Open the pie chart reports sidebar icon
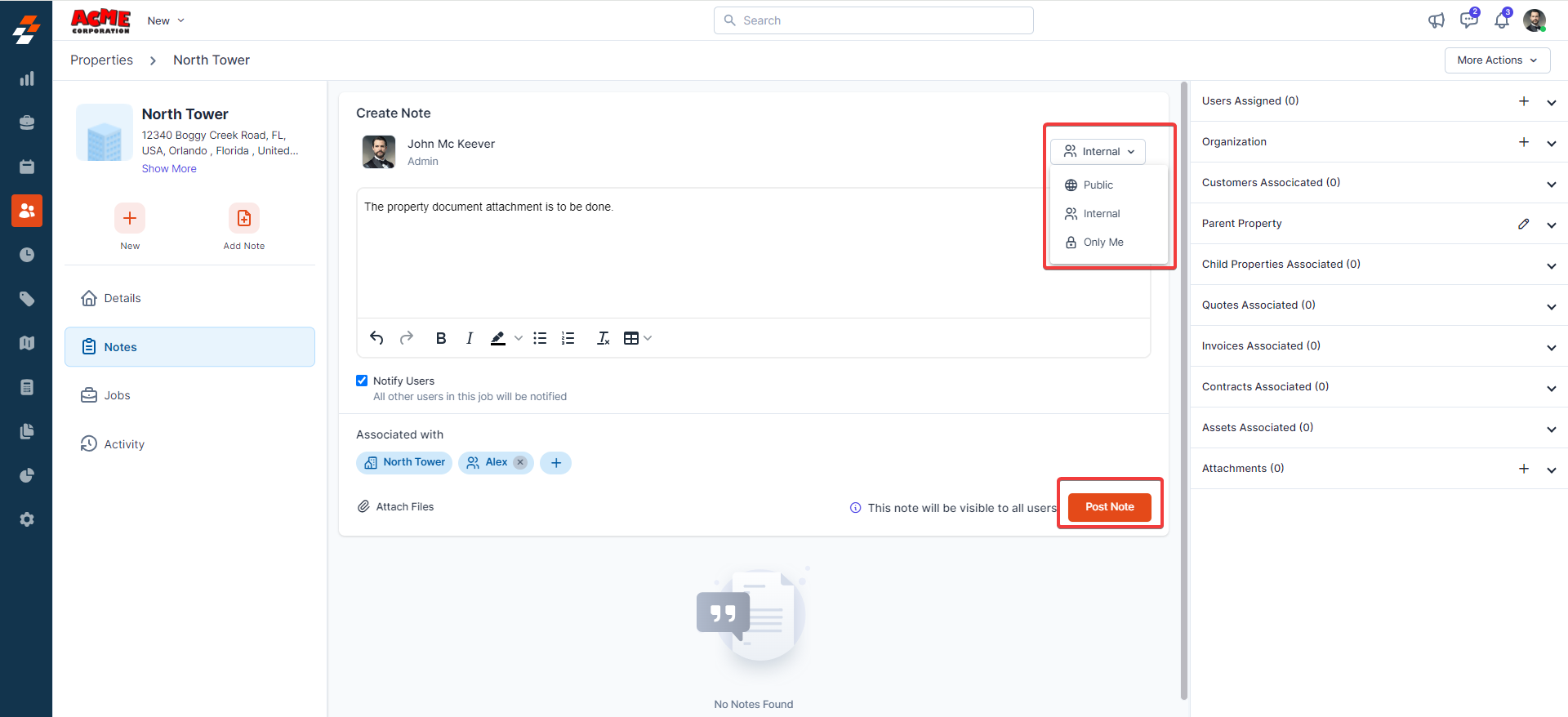Screen dimensions: 1568x717 tap(27, 475)
